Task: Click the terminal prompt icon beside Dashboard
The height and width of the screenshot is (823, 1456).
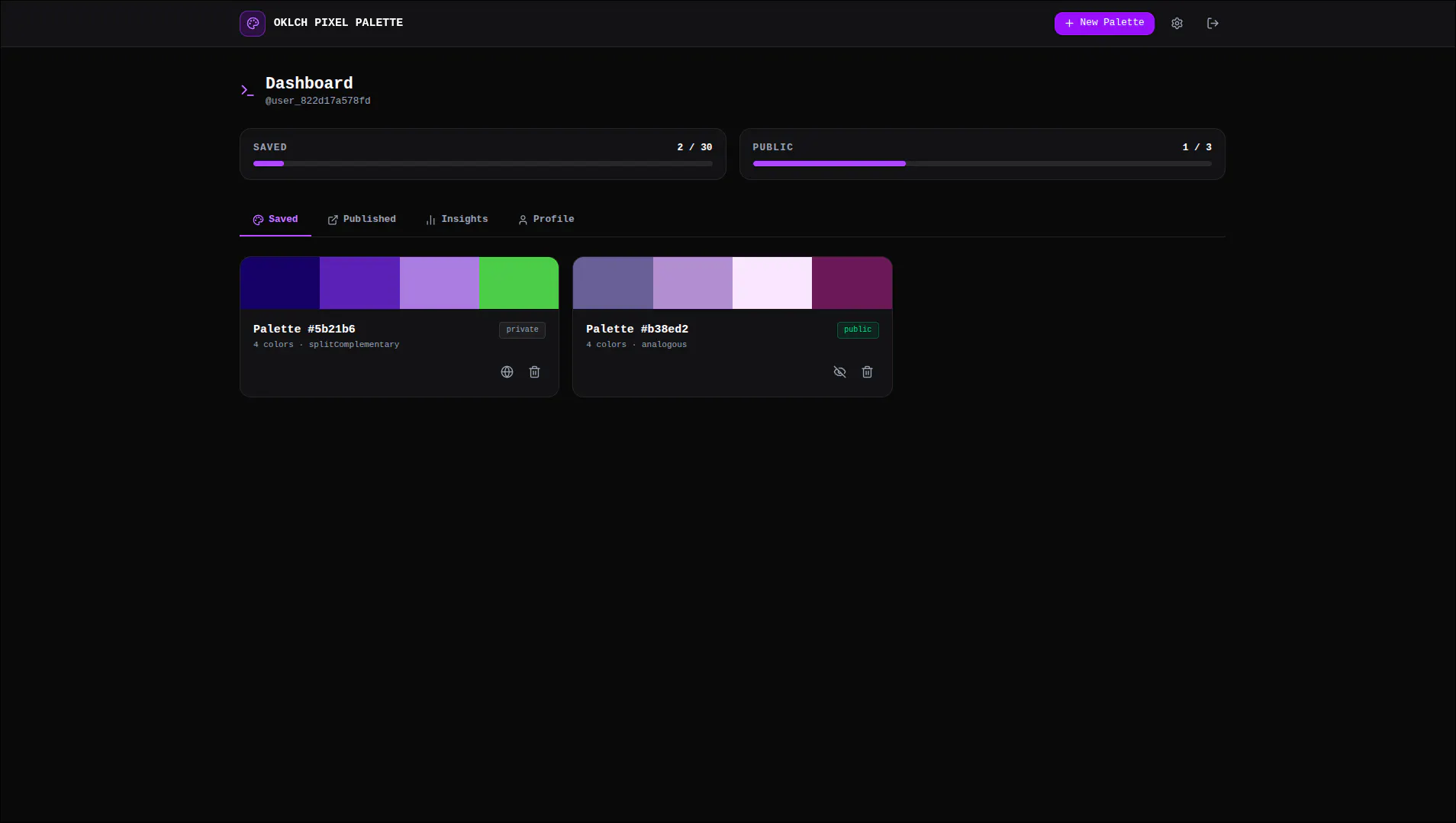Action: coord(247,90)
